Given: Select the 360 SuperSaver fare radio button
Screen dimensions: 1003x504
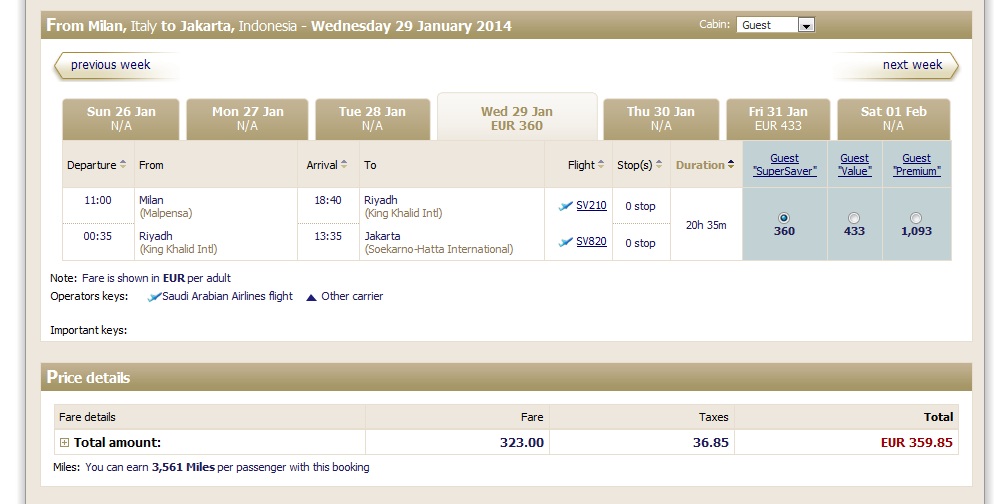Looking at the screenshot, I should coord(784,218).
